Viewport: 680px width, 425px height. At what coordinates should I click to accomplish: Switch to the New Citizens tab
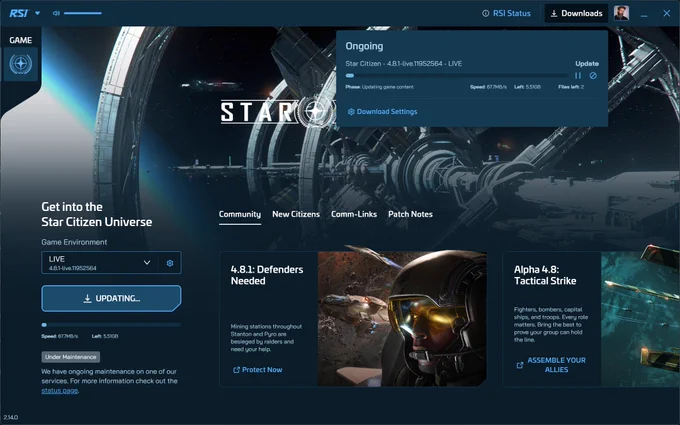[296, 214]
